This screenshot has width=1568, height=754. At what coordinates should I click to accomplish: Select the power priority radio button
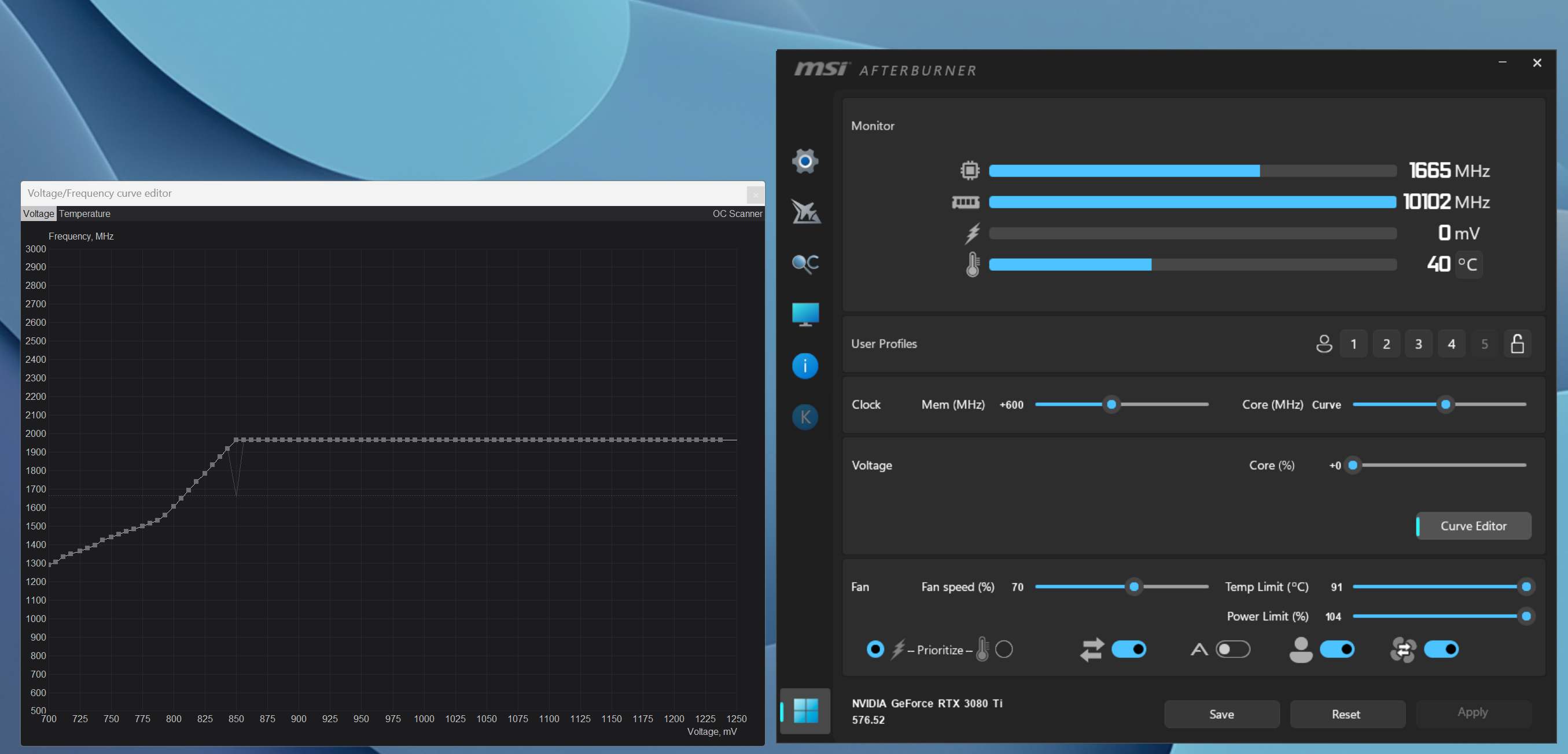[x=875, y=649]
